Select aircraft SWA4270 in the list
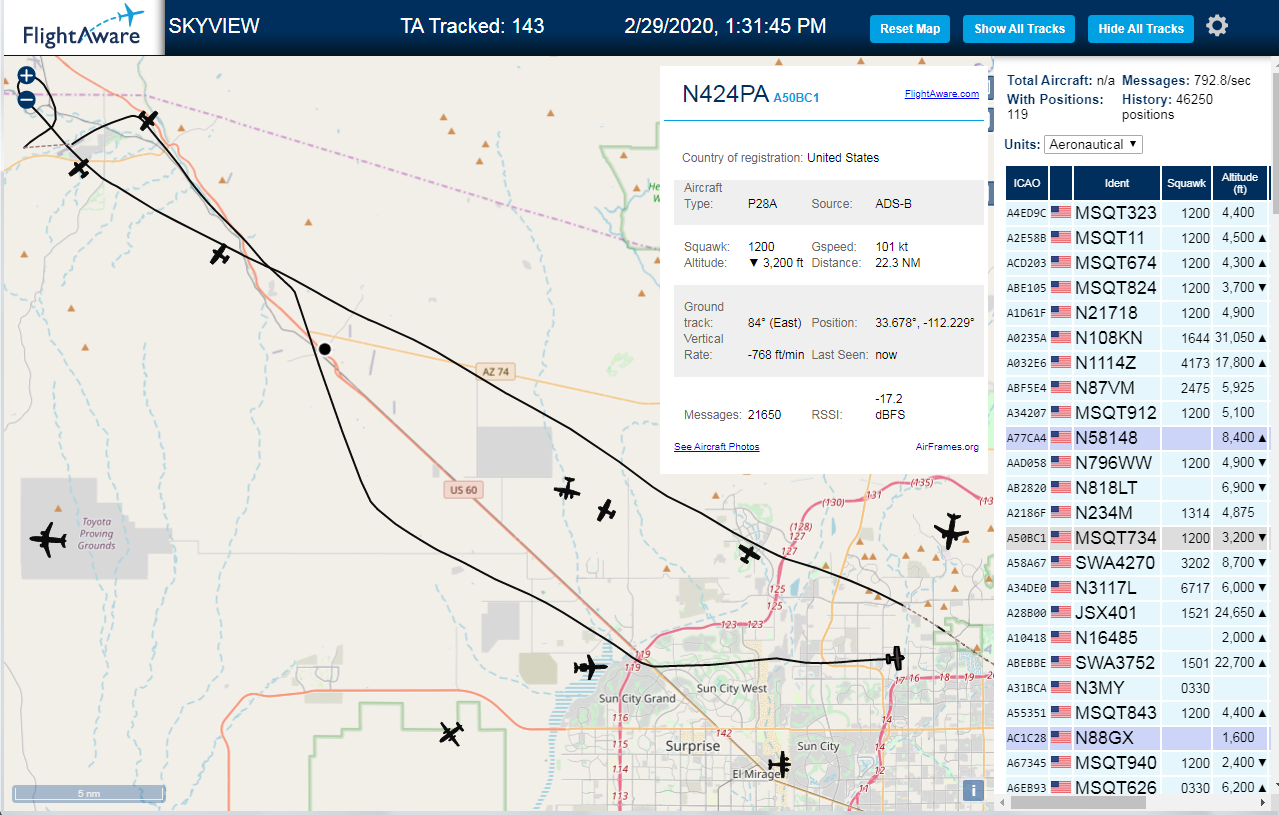The width and height of the screenshot is (1279, 815). 1137,563
